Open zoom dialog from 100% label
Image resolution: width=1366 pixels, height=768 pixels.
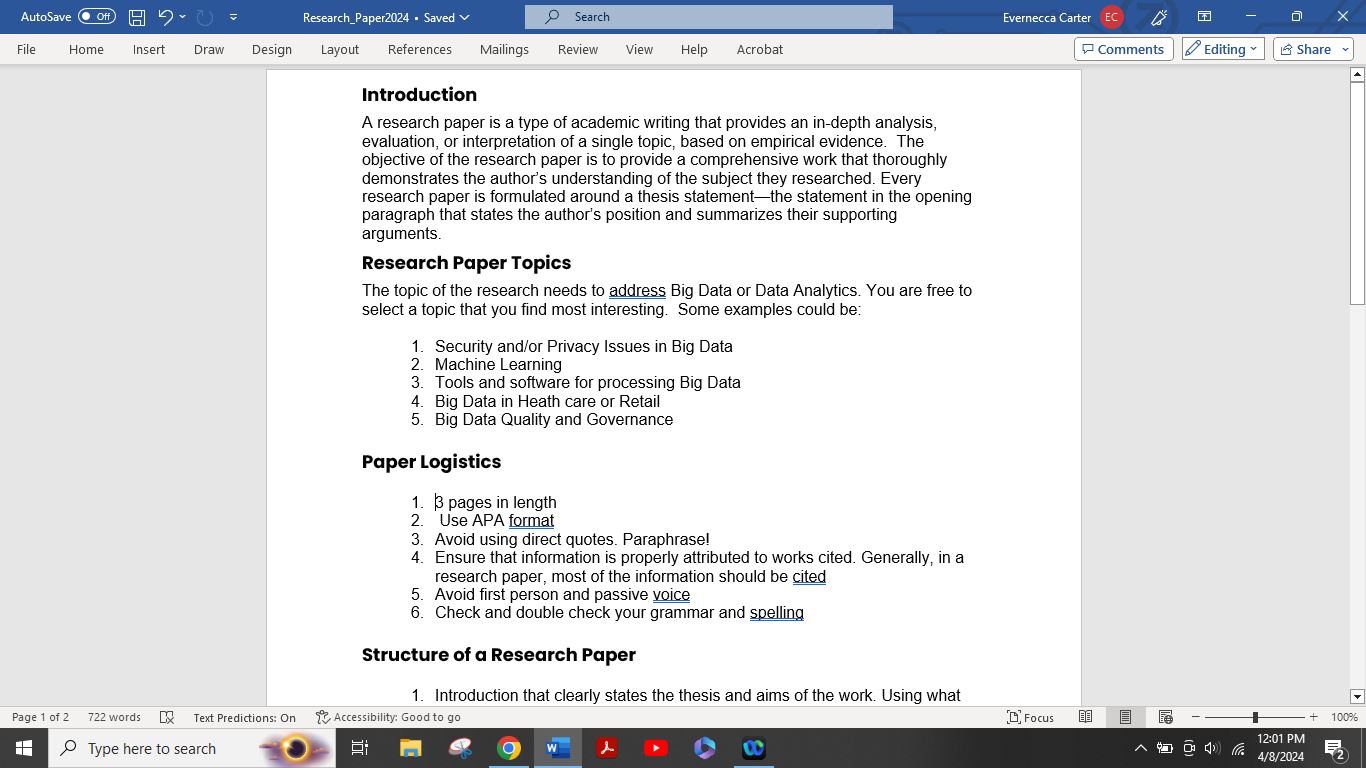pyautogui.click(x=1344, y=717)
